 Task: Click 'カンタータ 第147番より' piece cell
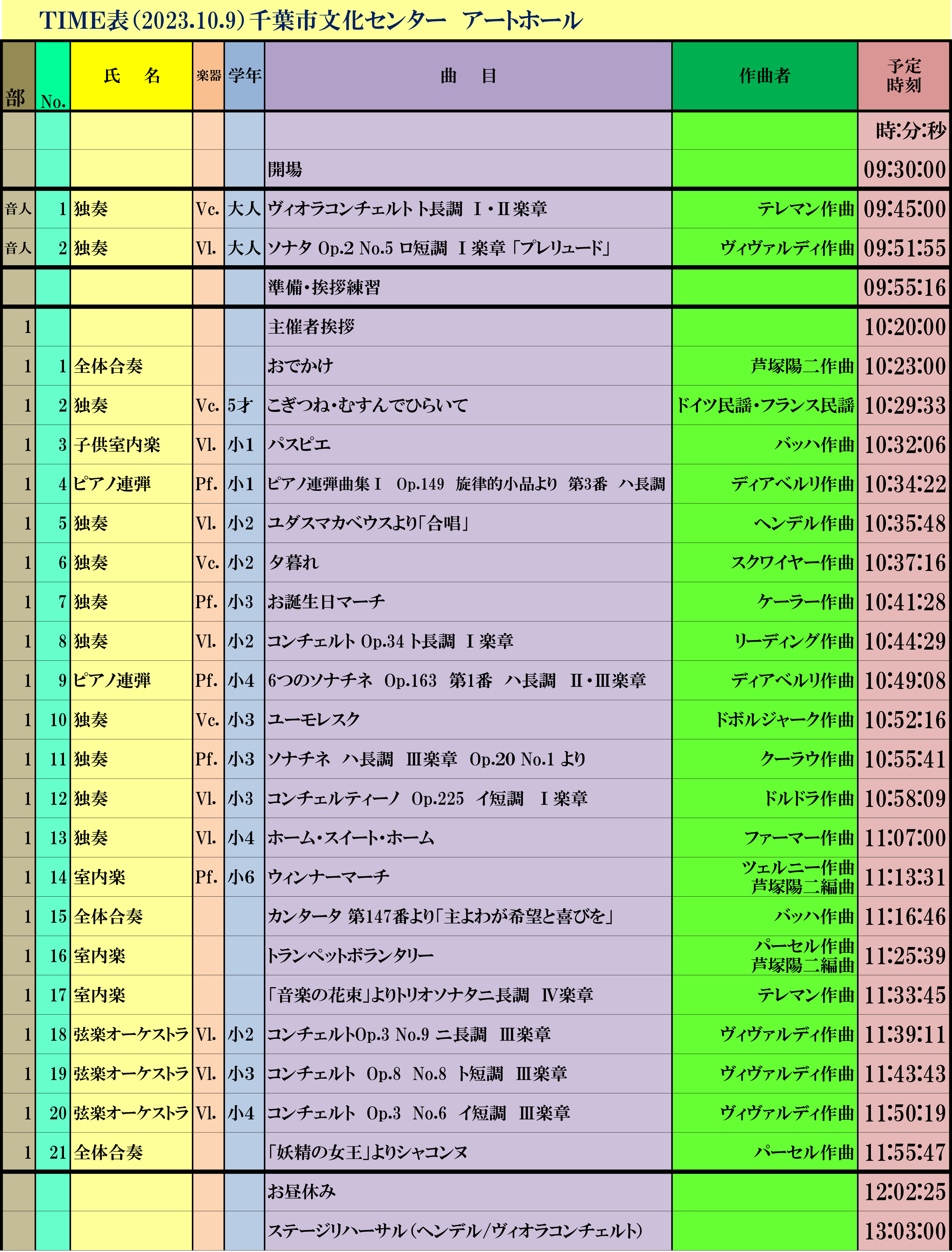[x=468, y=916]
